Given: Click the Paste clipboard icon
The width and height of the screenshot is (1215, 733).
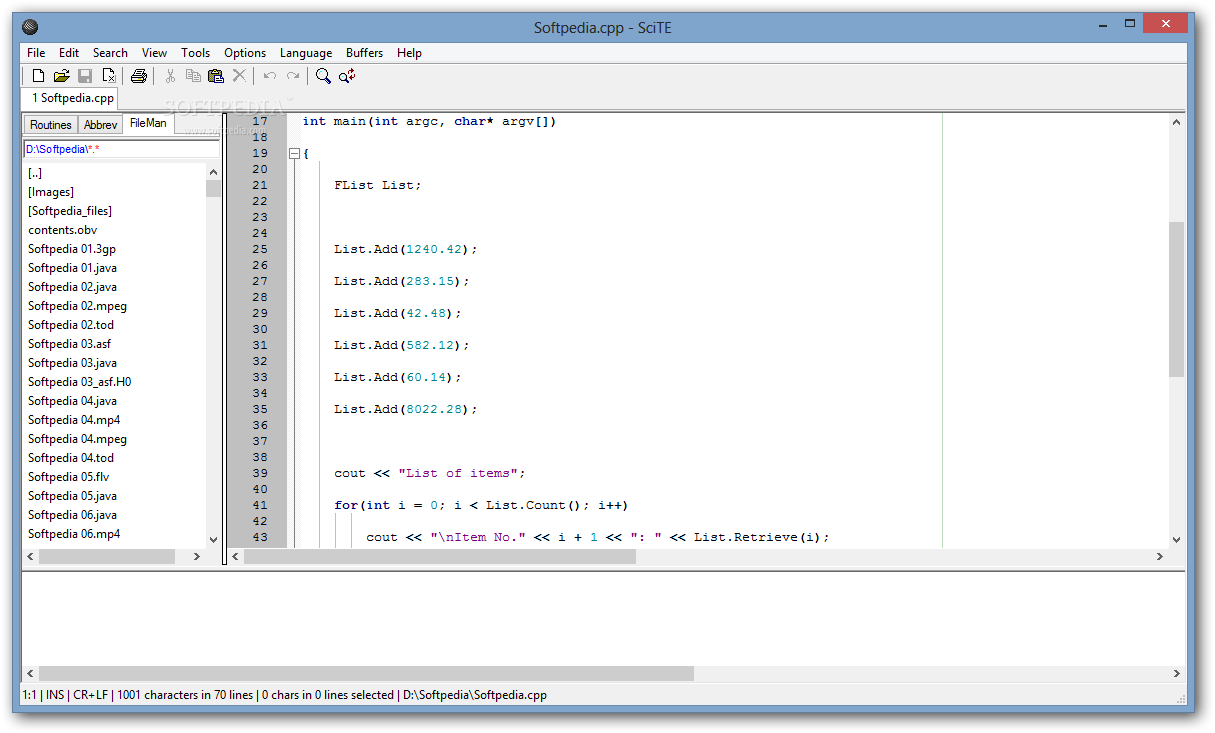Looking at the screenshot, I should tap(216, 76).
